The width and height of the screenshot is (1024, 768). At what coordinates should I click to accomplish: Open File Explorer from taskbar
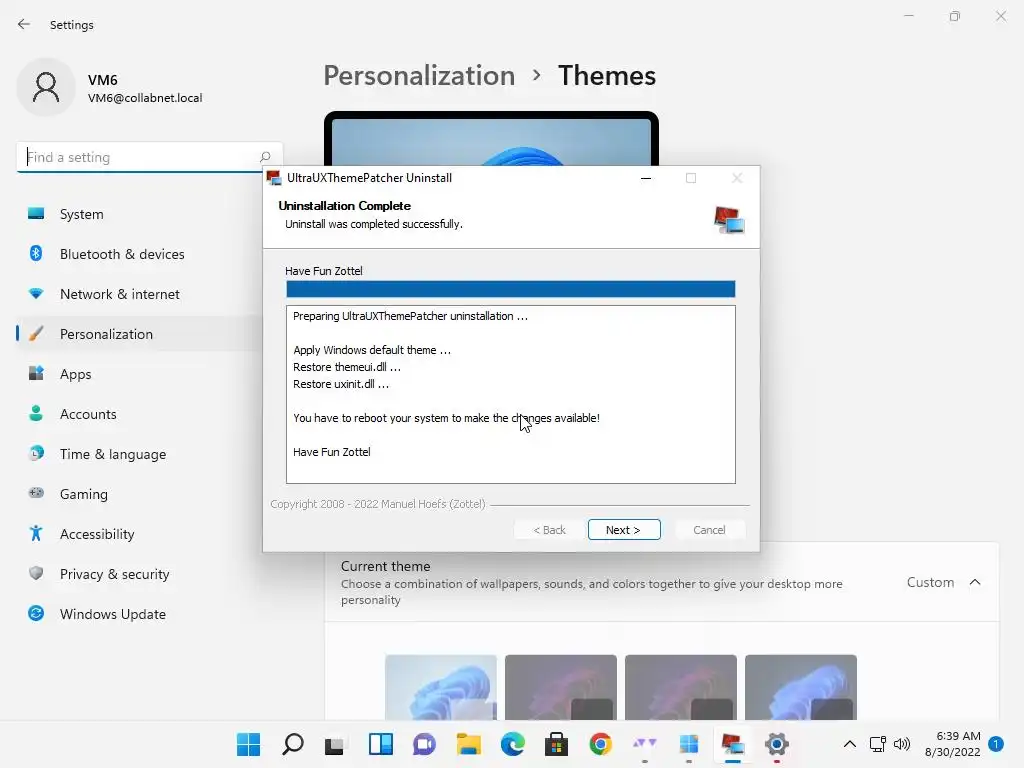(469, 744)
